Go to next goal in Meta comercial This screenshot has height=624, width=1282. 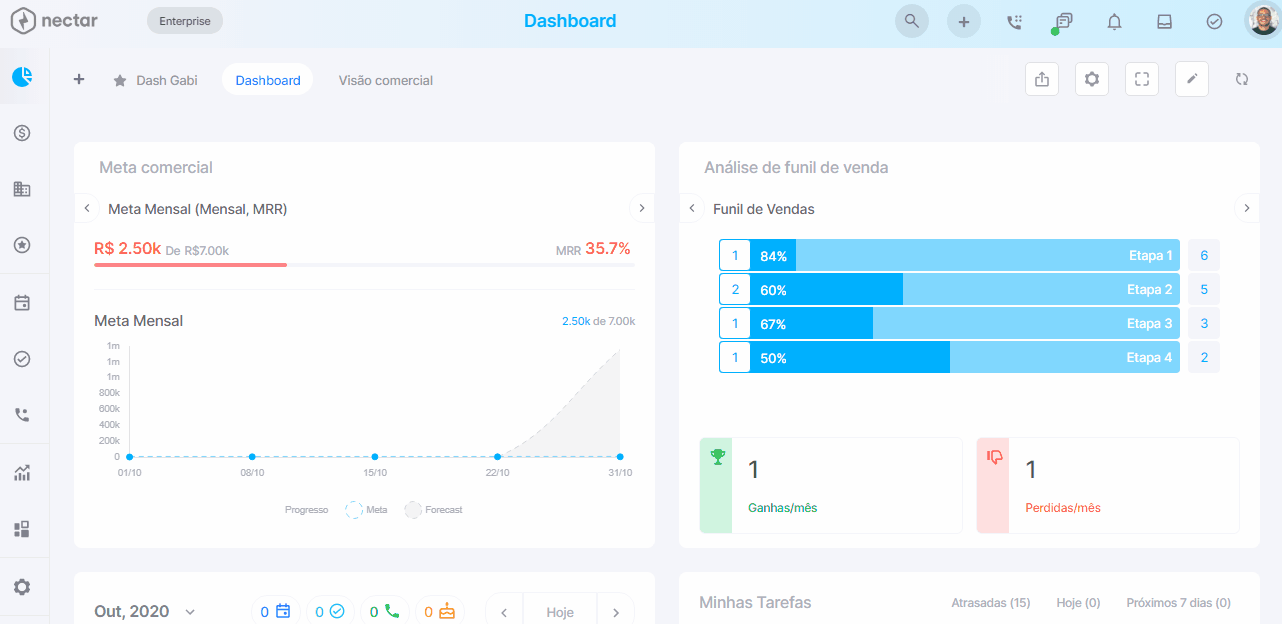coord(642,208)
